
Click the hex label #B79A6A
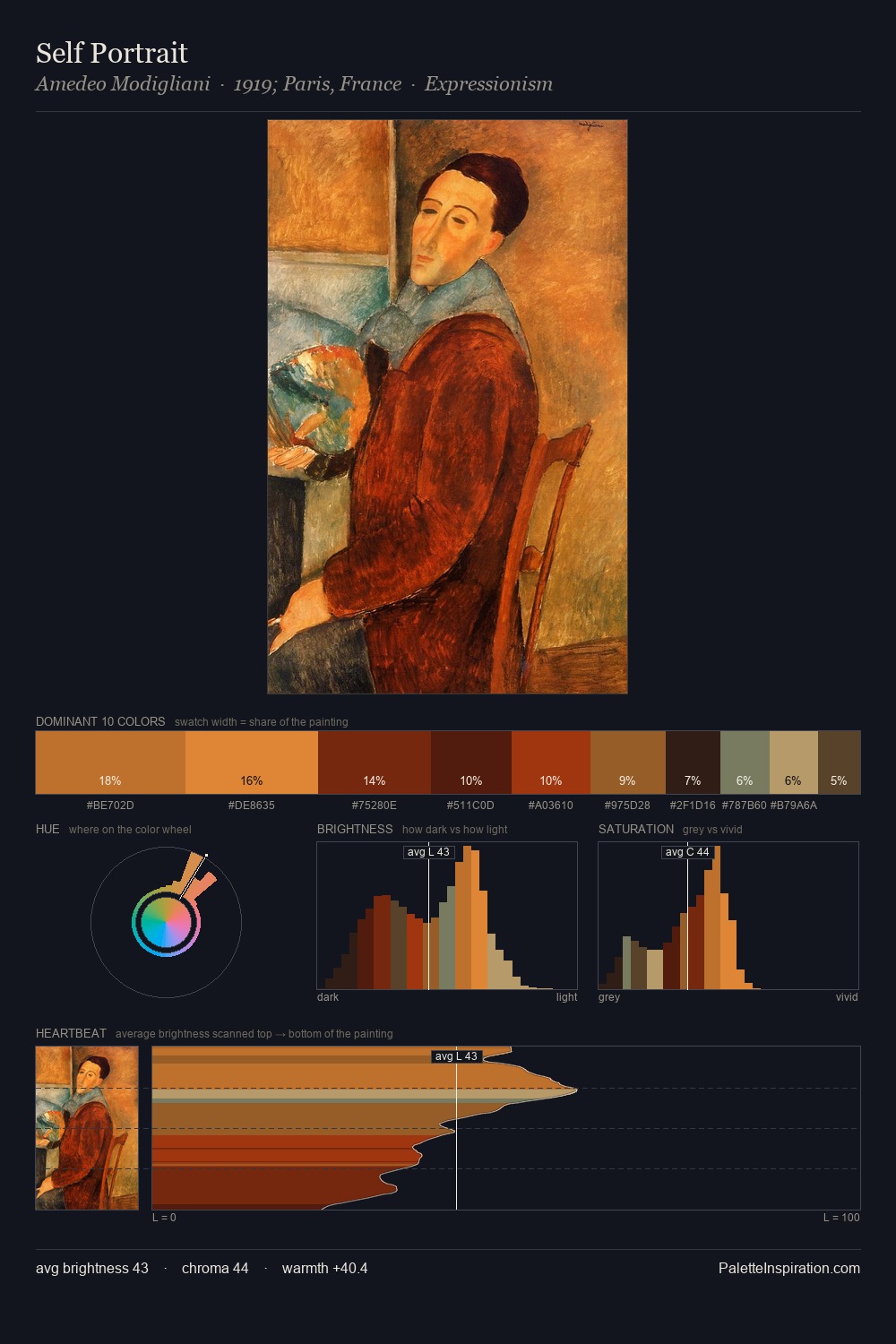[x=794, y=806]
